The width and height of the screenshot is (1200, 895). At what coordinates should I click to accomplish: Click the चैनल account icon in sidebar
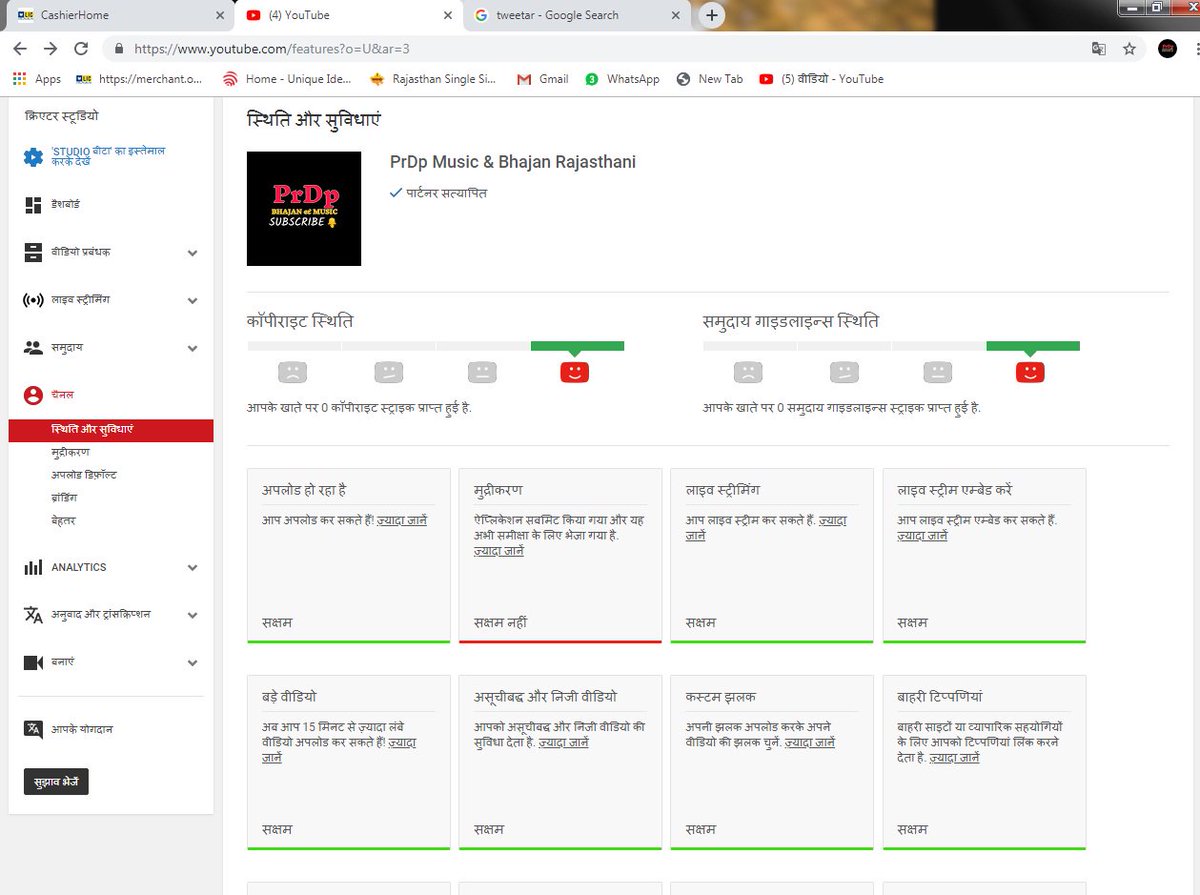pyautogui.click(x=33, y=395)
